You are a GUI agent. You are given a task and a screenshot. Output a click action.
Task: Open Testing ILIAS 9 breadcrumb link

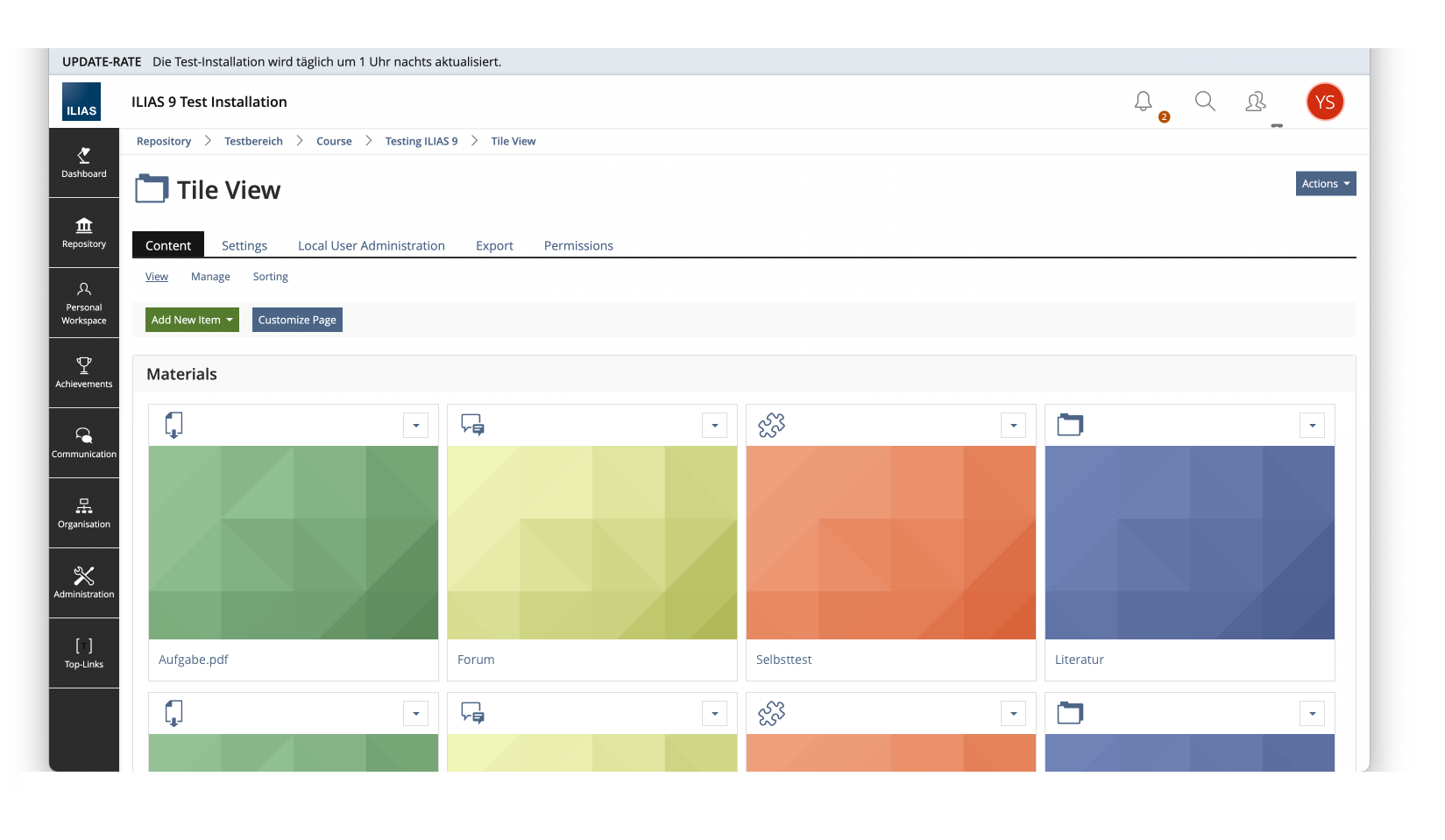[421, 141]
